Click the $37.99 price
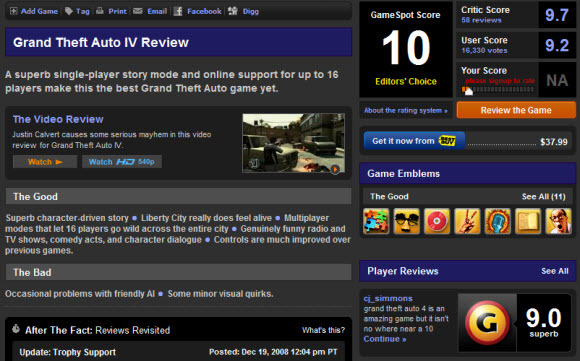This screenshot has width=580, height=361. tap(553, 142)
